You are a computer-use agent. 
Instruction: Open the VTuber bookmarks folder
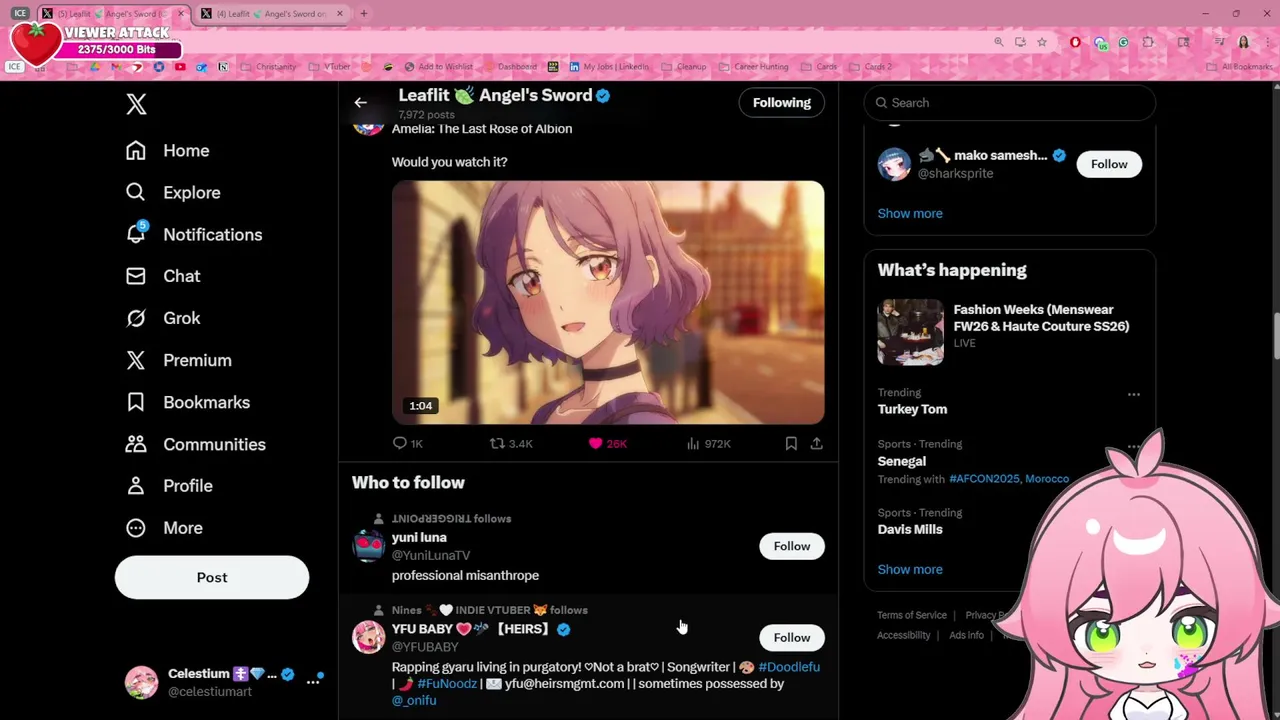click(x=329, y=67)
